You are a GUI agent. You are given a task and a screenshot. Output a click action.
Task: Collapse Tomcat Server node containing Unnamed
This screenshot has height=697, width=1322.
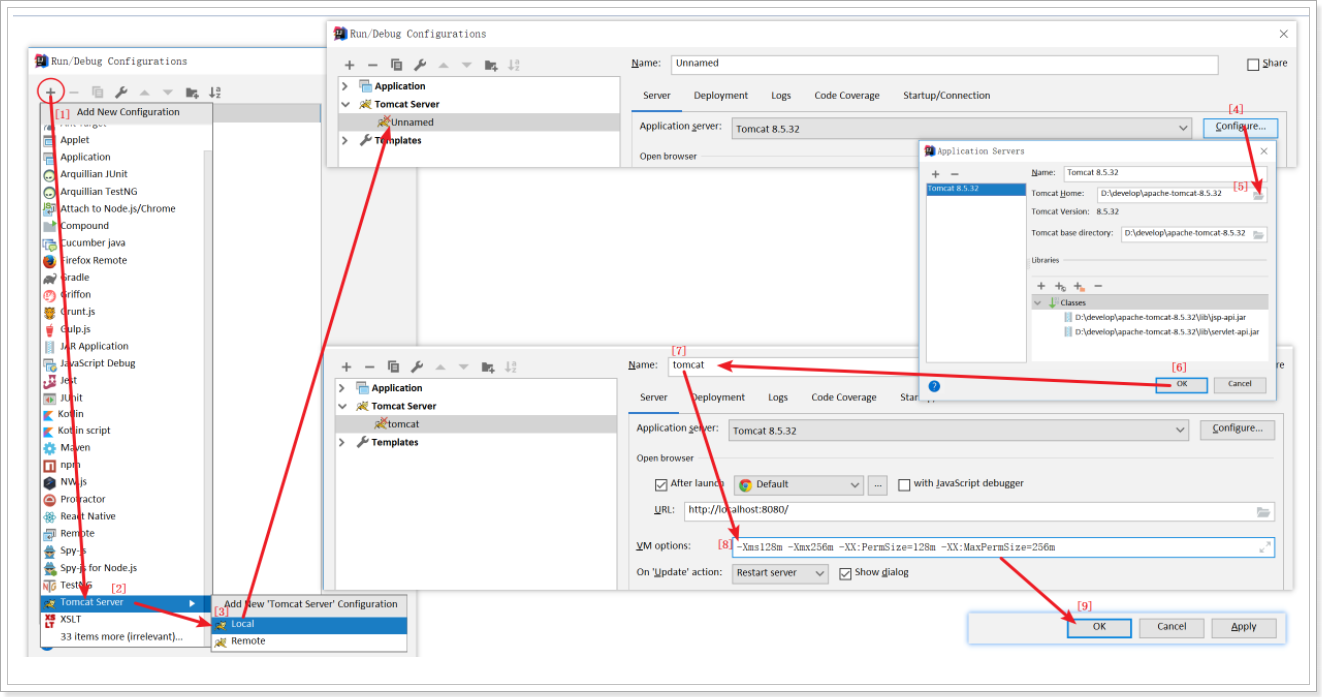[345, 104]
